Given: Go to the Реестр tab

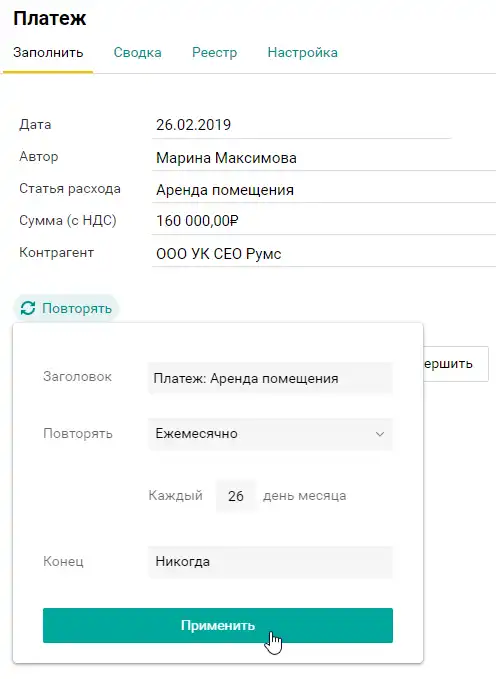Looking at the screenshot, I should point(214,52).
